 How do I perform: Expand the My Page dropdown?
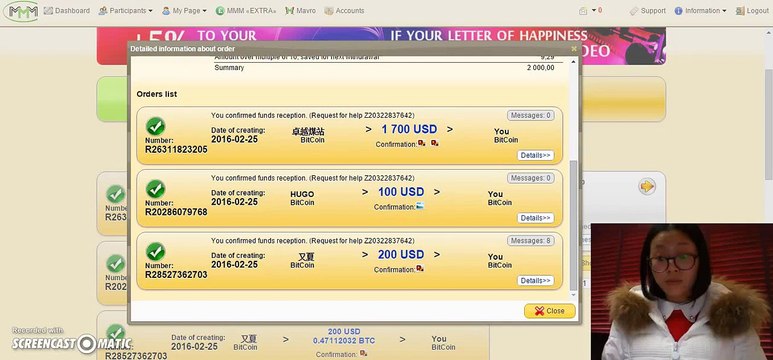184,10
